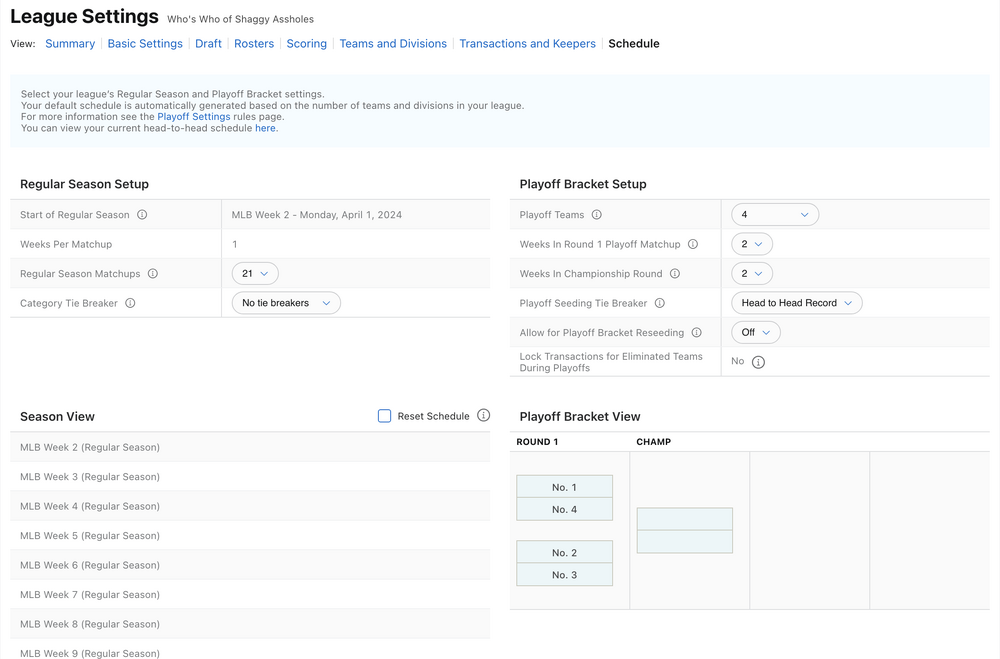Click the 'here' head-to-head schedule link
The width and height of the screenshot is (1000, 659).
[x=265, y=128]
